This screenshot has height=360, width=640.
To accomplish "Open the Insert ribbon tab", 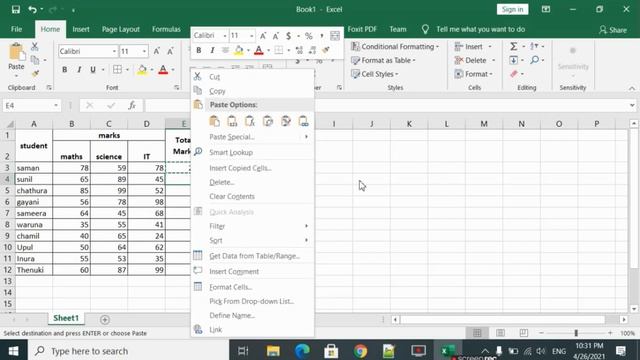I will [x=81, y=29].
